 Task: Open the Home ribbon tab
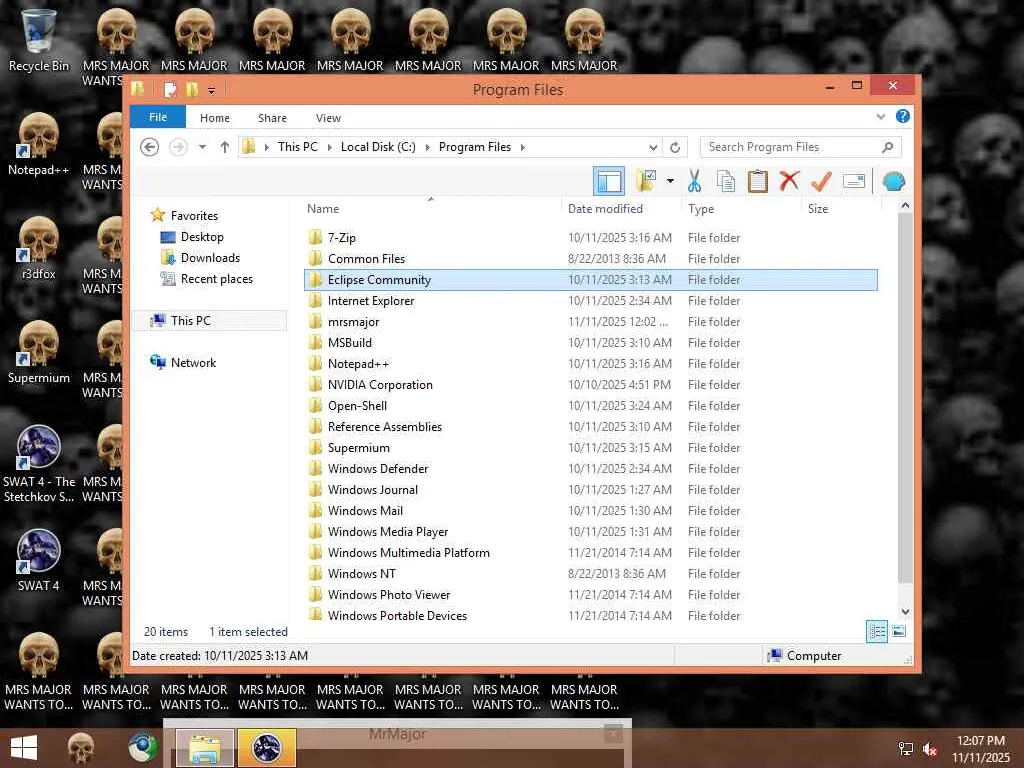click(x=215, y=118)
